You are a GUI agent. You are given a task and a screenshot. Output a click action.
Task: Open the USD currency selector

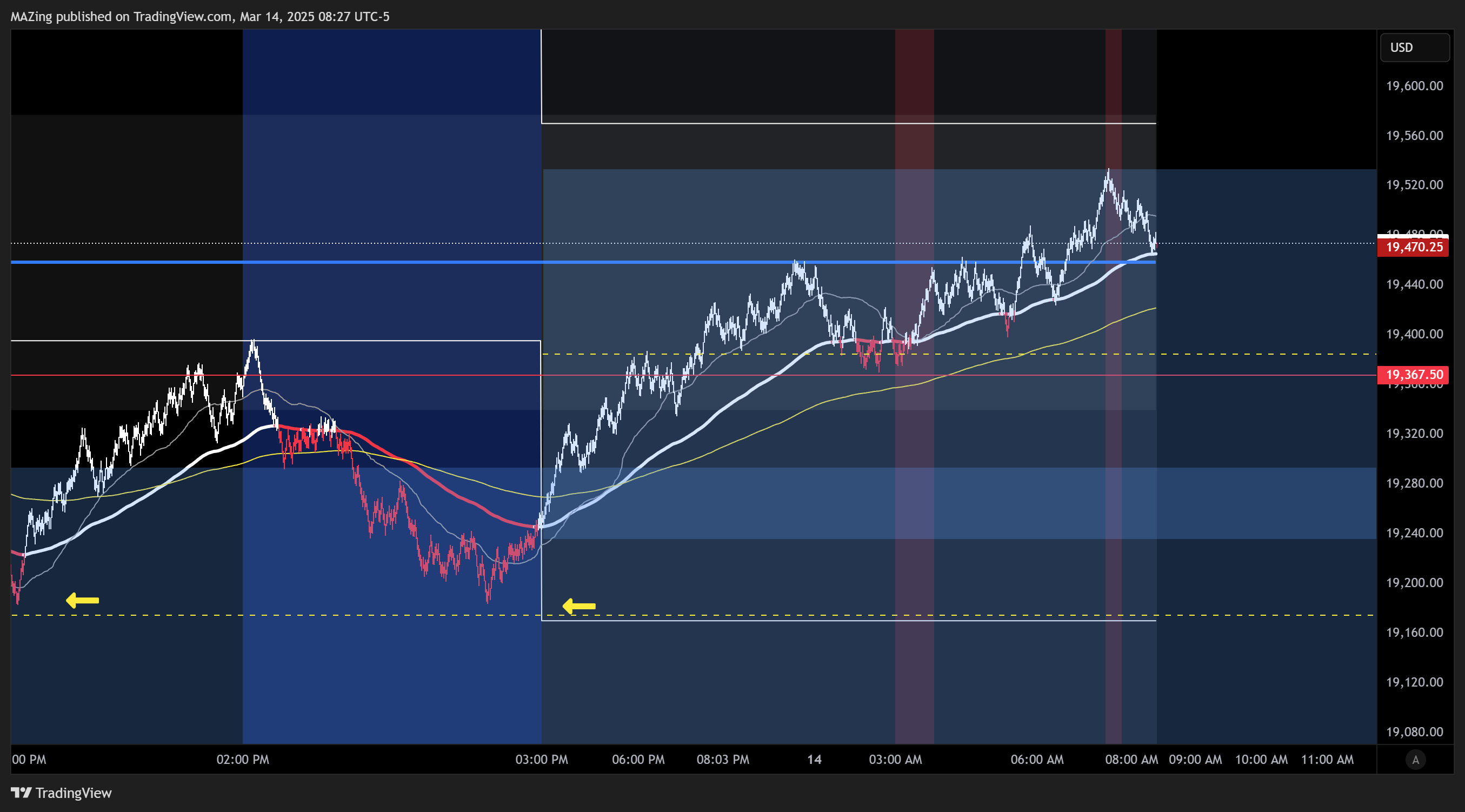(x=1414, y=47)
